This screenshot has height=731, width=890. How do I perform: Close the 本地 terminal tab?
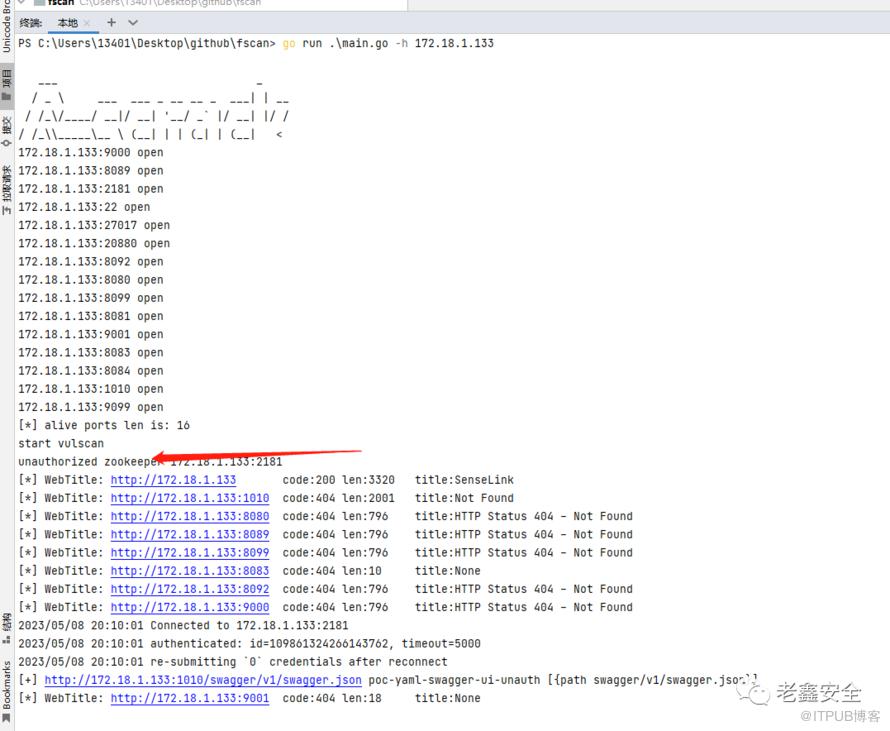87,23
